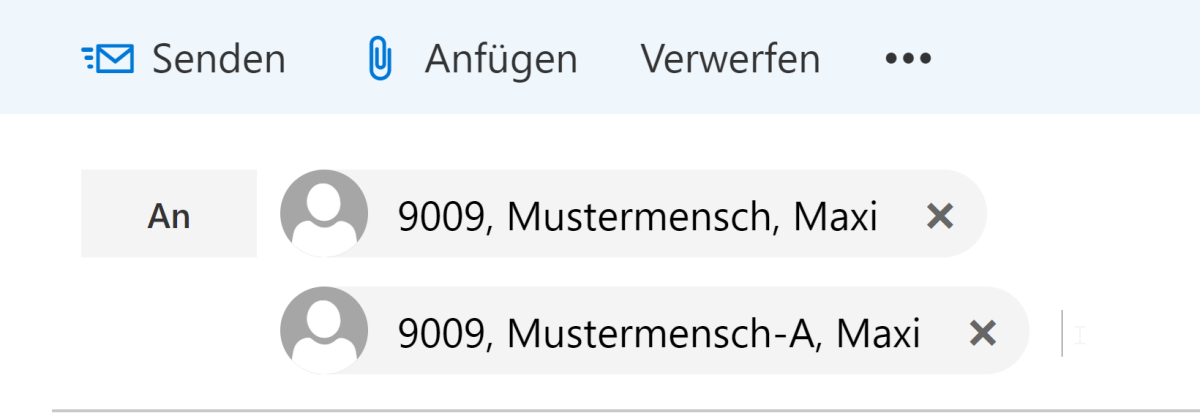The height and width of the screenshot is (413, 1200).
Task: Select recipient name 9009, Mustermensch-A, Maxi
Action: point(659,333)
